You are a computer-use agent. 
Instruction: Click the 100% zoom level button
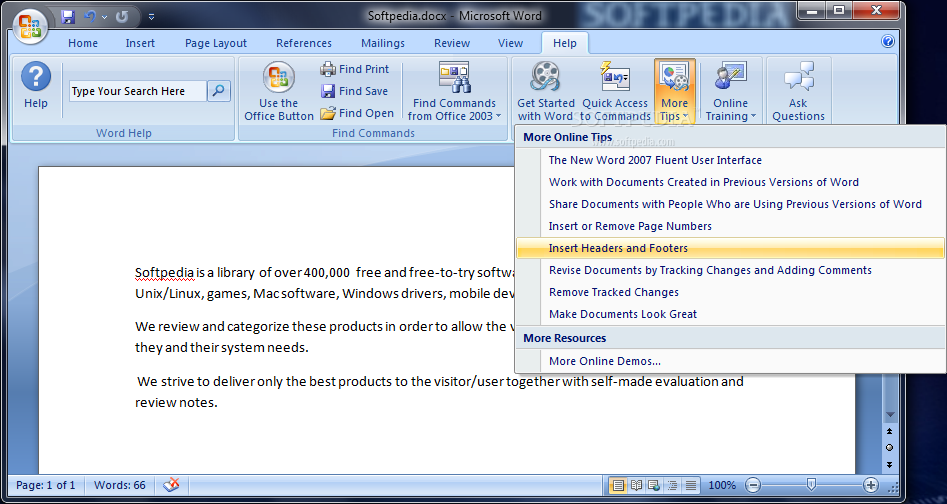(x=722, y=485)
